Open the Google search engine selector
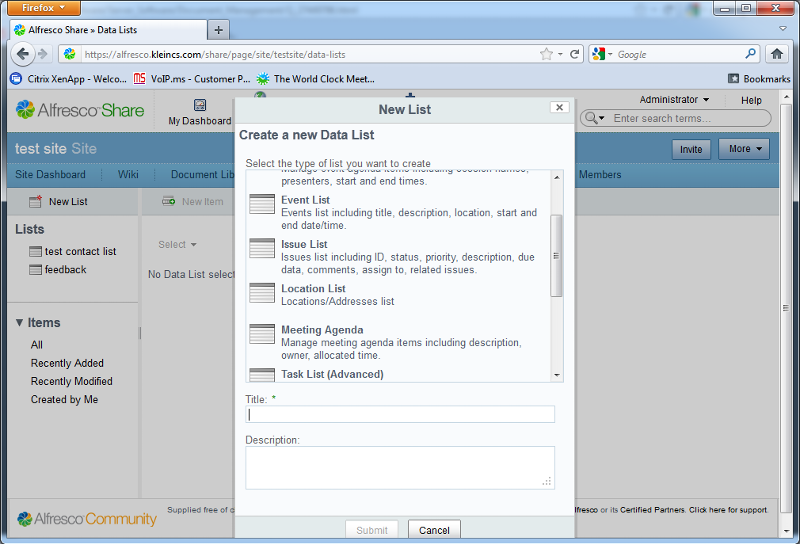 pos(602,54)
